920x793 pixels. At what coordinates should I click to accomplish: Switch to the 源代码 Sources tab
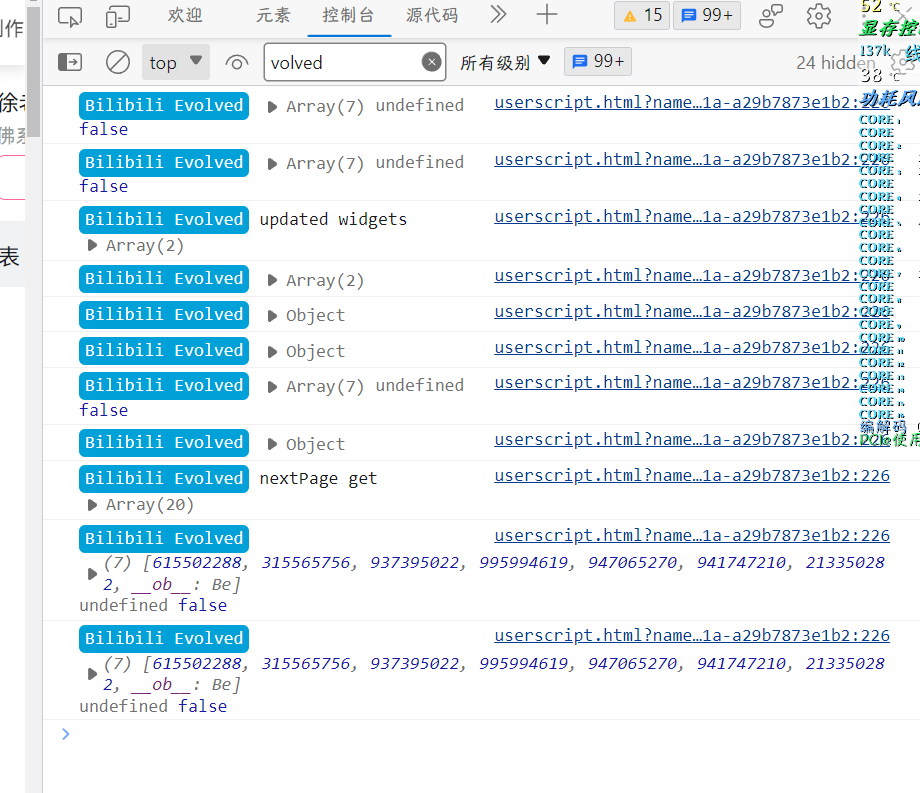tap(432, 14)
